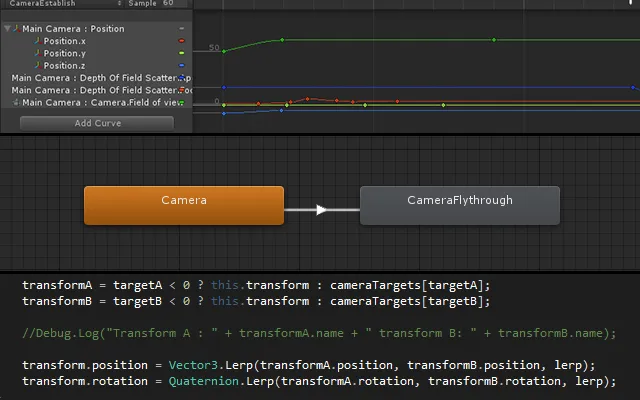Click the blue color dot for Position.z
Image resolution: width=640 pixels, height=400 pixels.
pos(182,65)
